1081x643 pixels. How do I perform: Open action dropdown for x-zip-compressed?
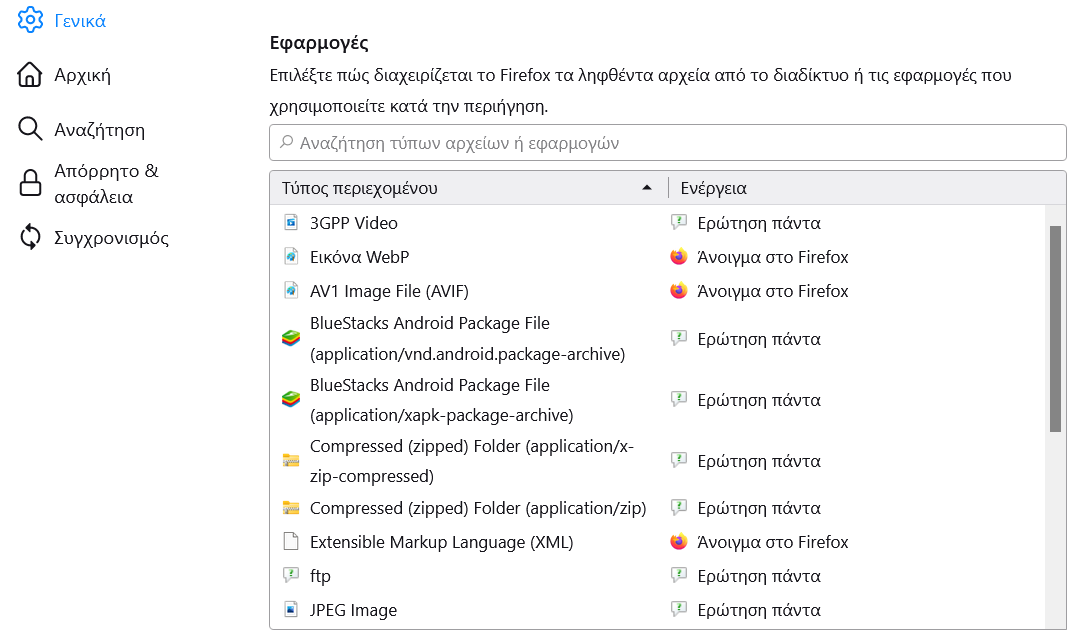(855, 461)
